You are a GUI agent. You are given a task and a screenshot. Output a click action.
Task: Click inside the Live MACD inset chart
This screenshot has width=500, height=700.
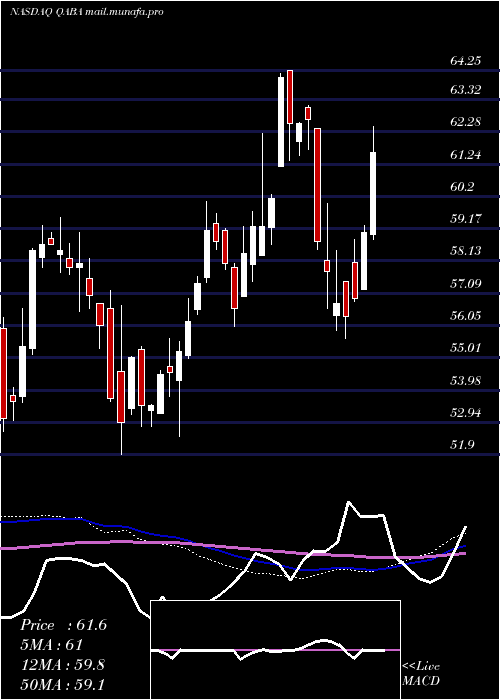pyautogui.click(x=275, y=650)
